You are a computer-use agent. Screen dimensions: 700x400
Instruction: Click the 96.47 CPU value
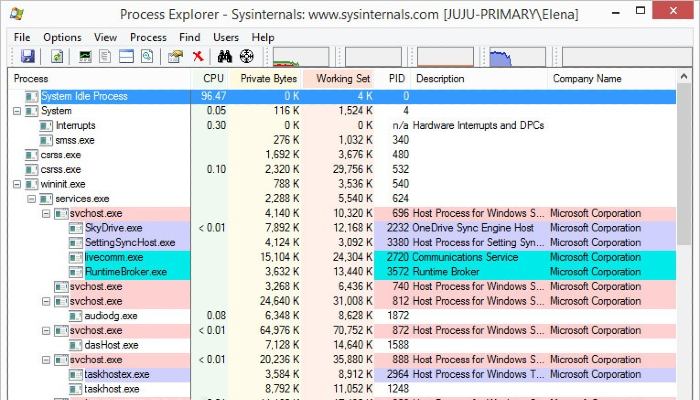click(213, 96)
